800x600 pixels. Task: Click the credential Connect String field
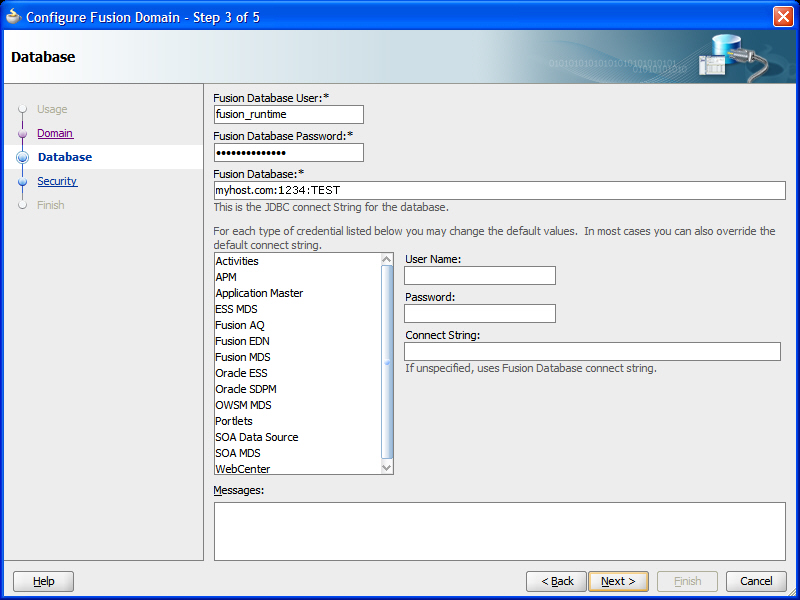(x=592, y=352)
